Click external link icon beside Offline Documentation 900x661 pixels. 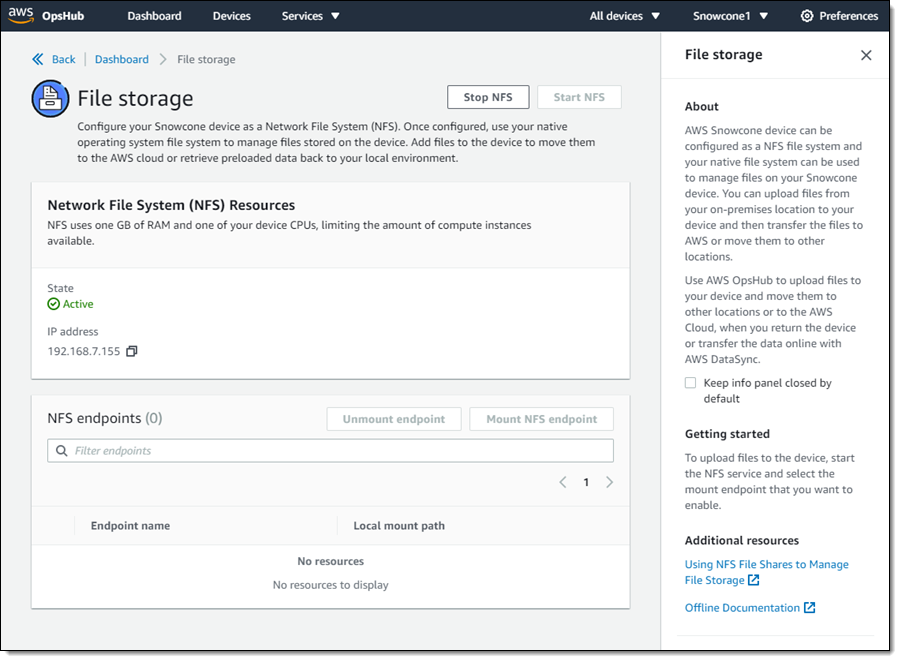point(810,608)
